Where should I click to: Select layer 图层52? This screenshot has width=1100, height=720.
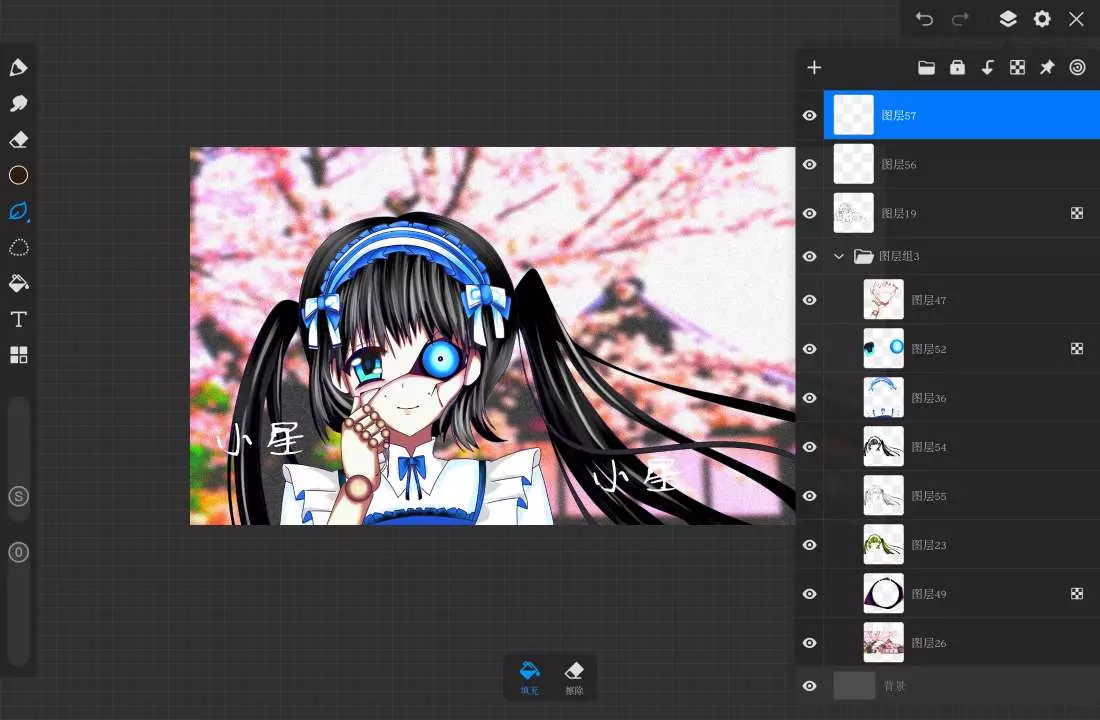[962, 349]
